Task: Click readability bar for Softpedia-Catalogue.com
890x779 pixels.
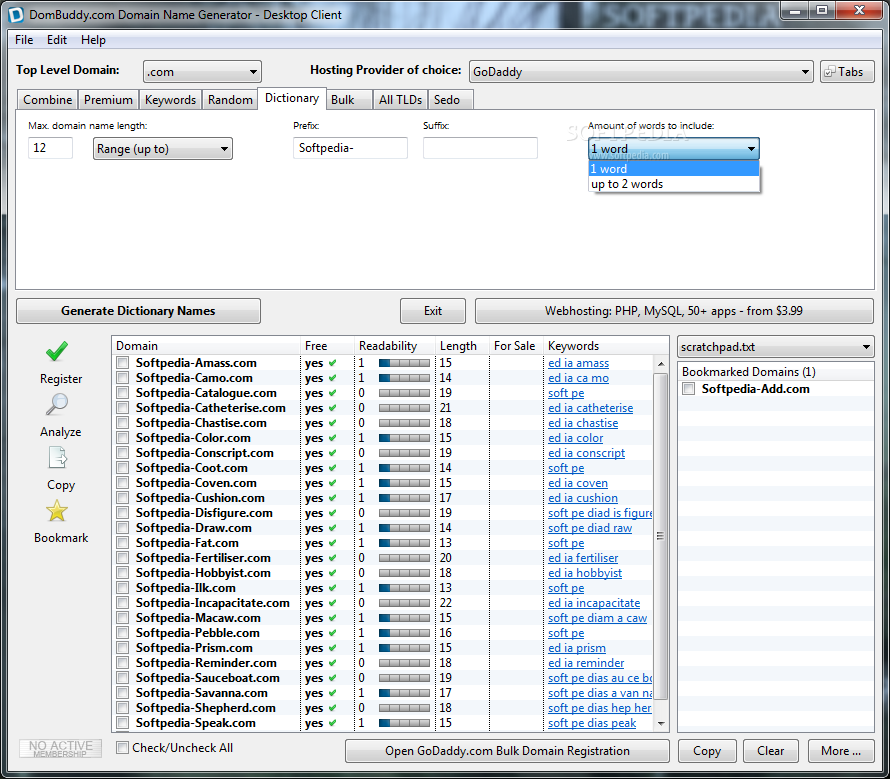Action: [404, 393]
